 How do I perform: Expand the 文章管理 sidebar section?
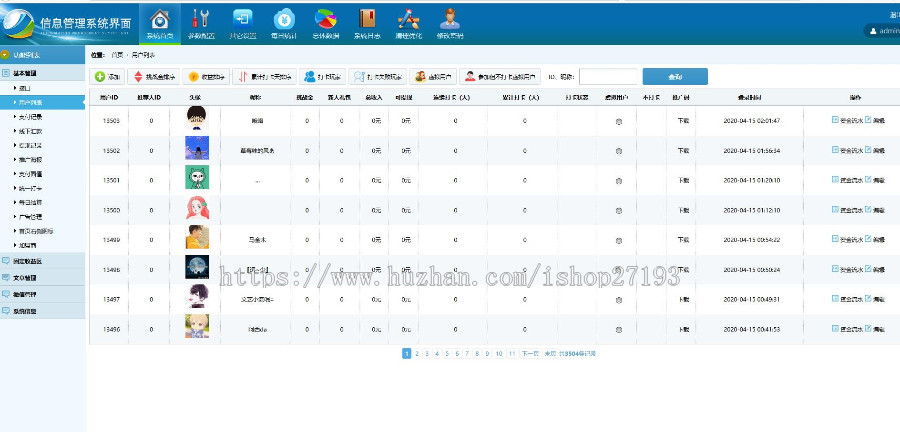click(x=42, y=278)
